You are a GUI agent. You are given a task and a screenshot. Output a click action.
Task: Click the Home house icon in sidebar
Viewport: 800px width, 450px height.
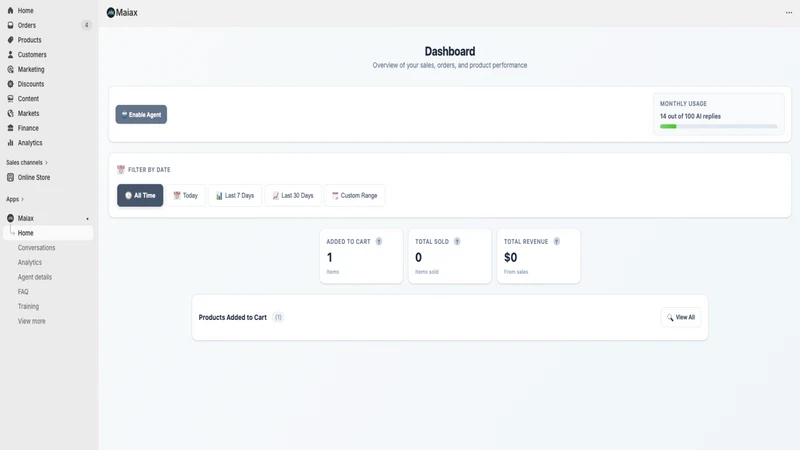pyautogui.click(x=10, y=10)
